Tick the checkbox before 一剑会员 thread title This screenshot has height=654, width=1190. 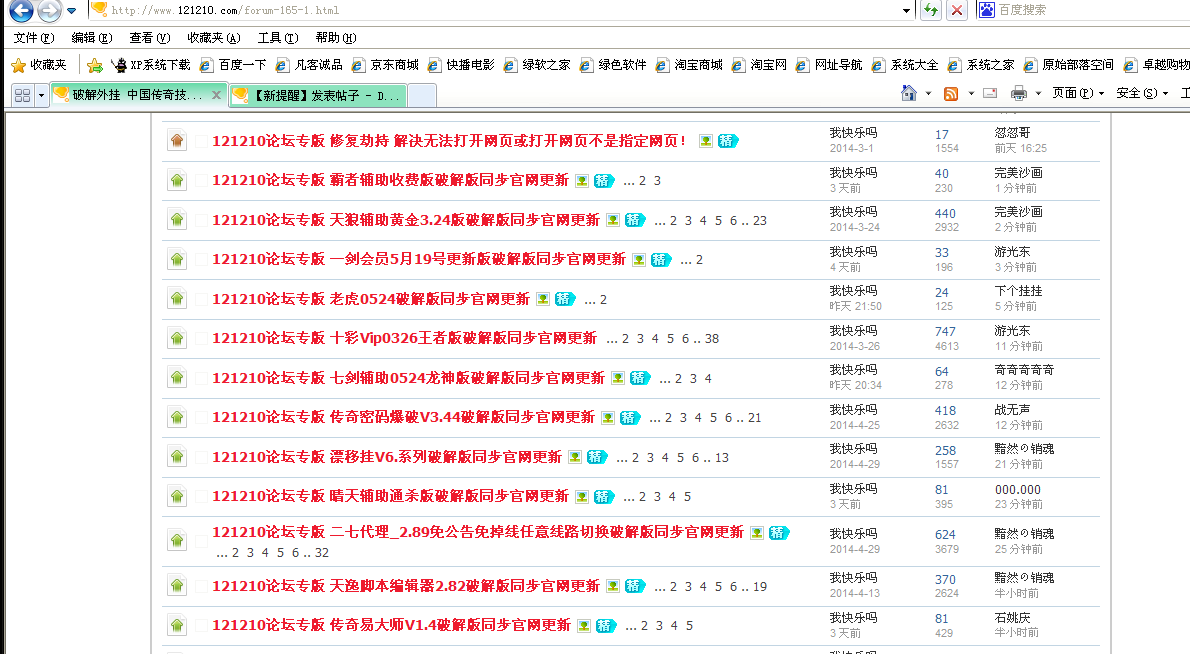click(201, 259)
